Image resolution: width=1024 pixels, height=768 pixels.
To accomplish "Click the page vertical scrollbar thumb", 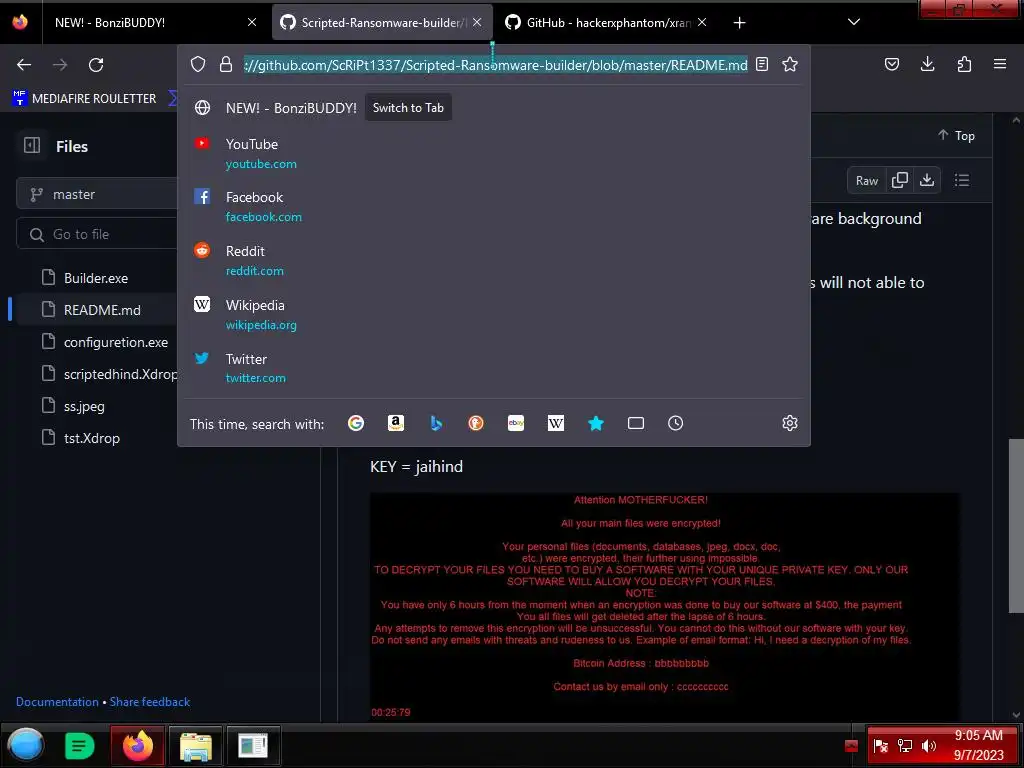I will 1016,526.
